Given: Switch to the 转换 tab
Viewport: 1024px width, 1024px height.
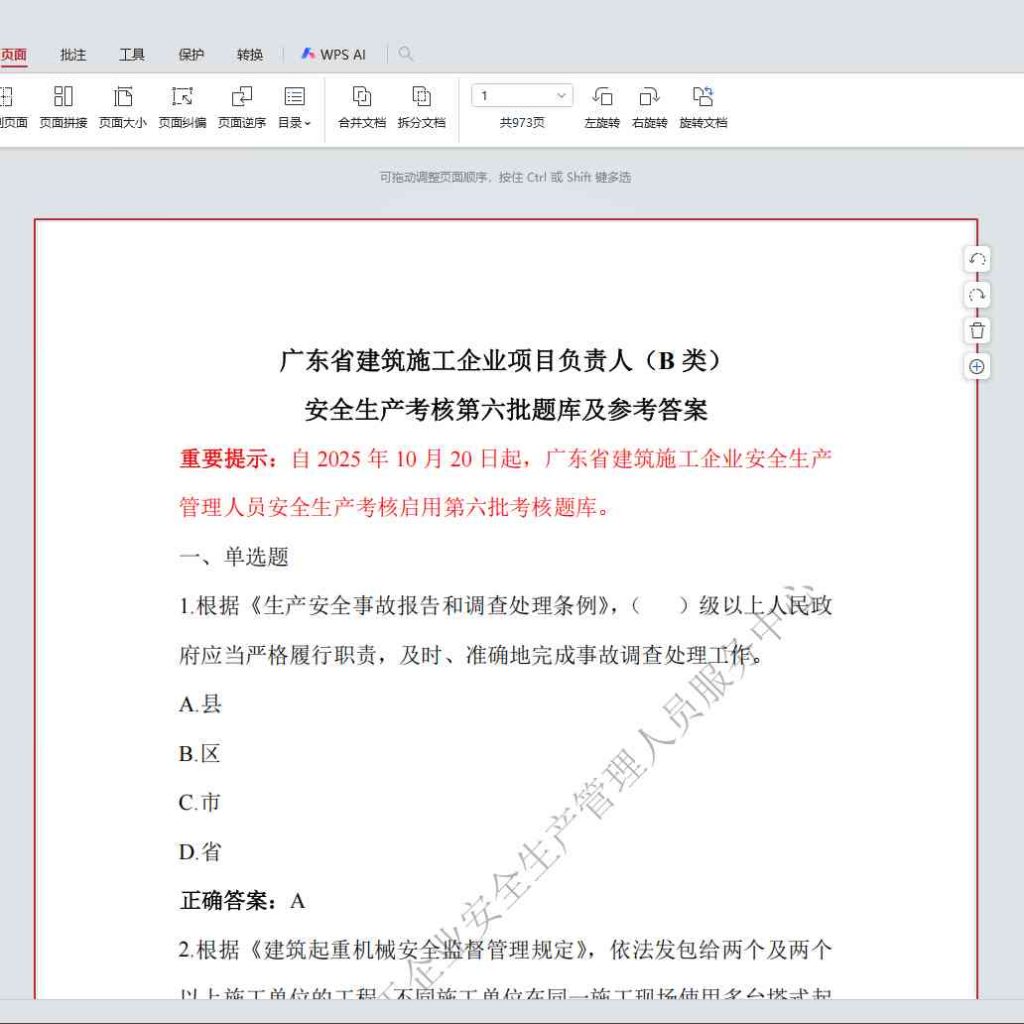Looking at the screenshot, I should [x=249, y=54].
